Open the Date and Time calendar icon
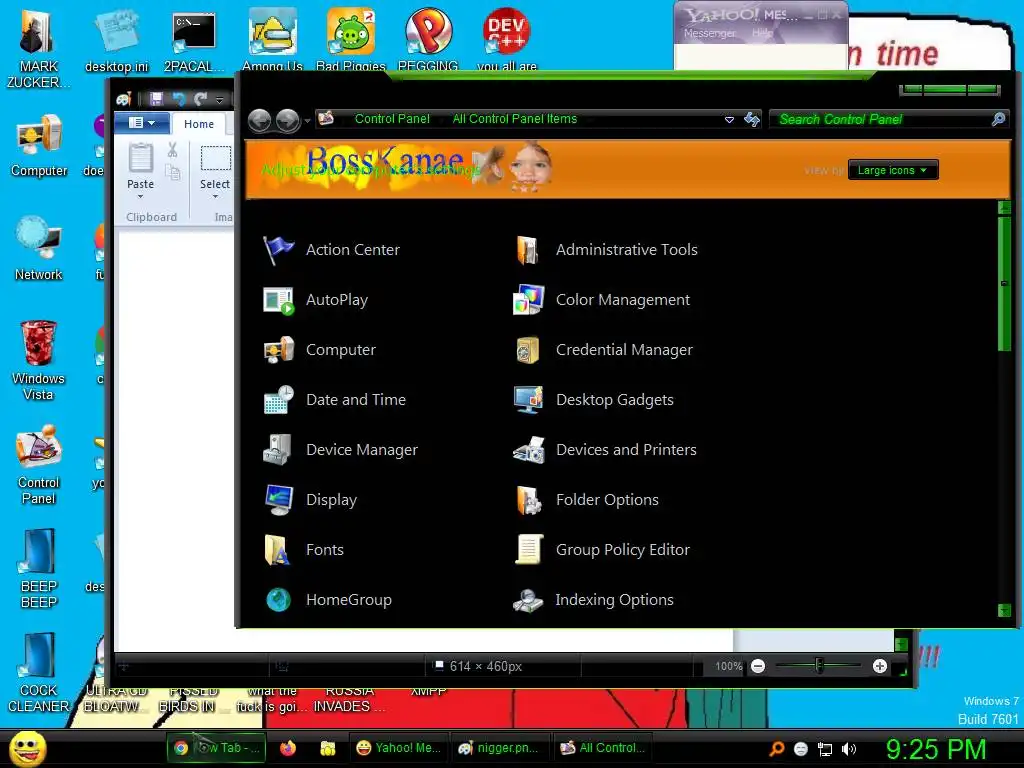The image size is (1024, 768). point(278,400)
